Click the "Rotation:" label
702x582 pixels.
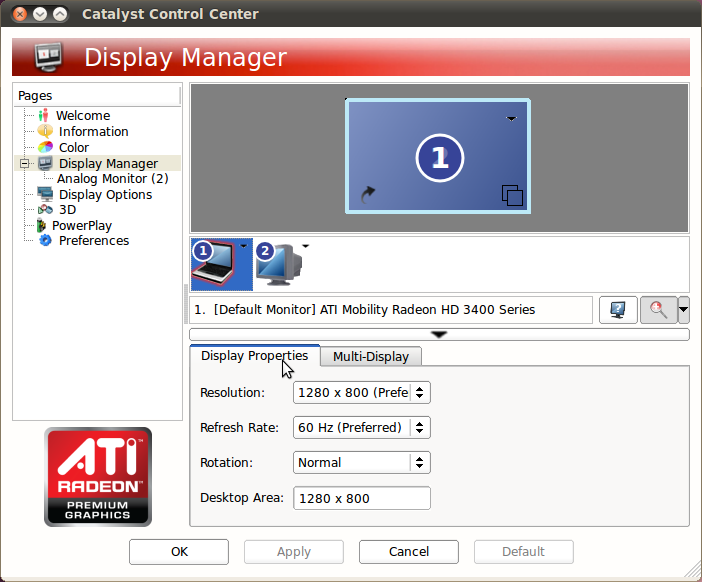(x=227, y=462)
